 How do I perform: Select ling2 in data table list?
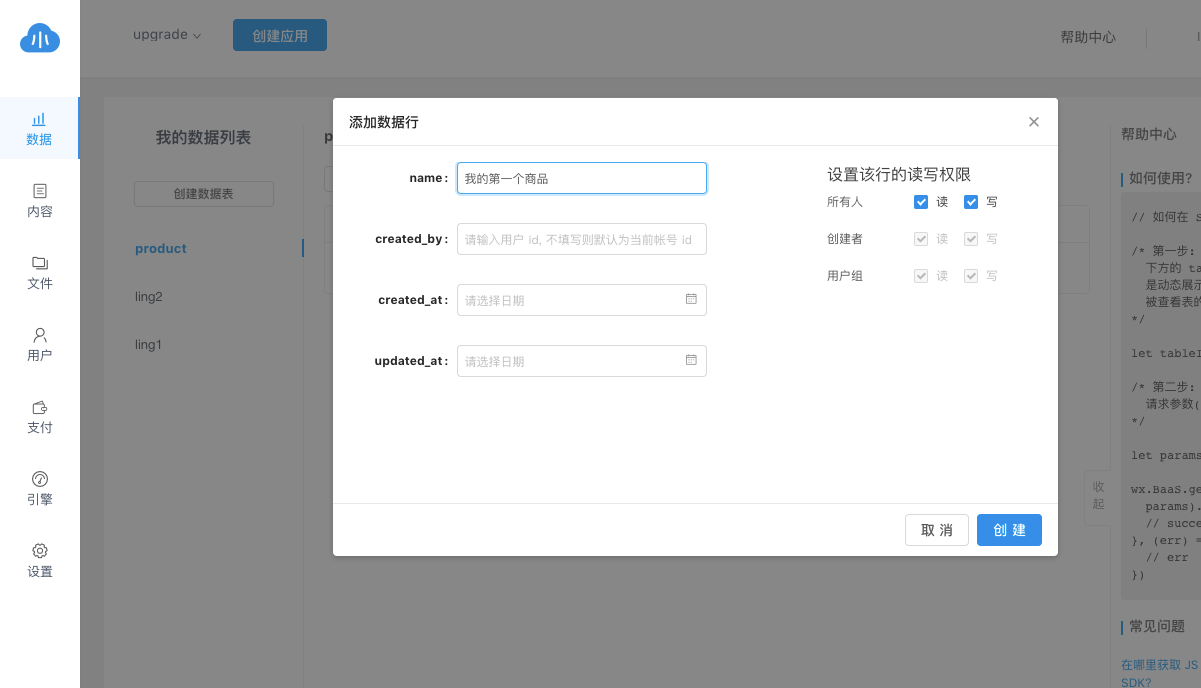tap(149, 297)
